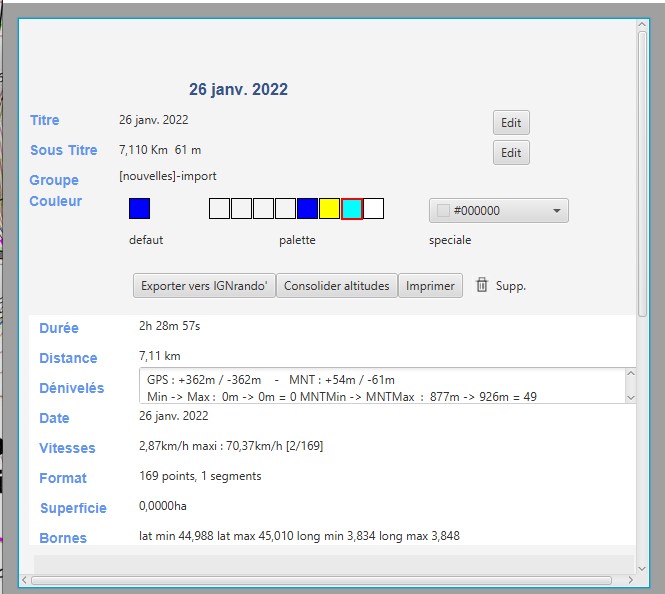
Task: Select the blue swatch in the palette row
Action: [x=307, y=209]
